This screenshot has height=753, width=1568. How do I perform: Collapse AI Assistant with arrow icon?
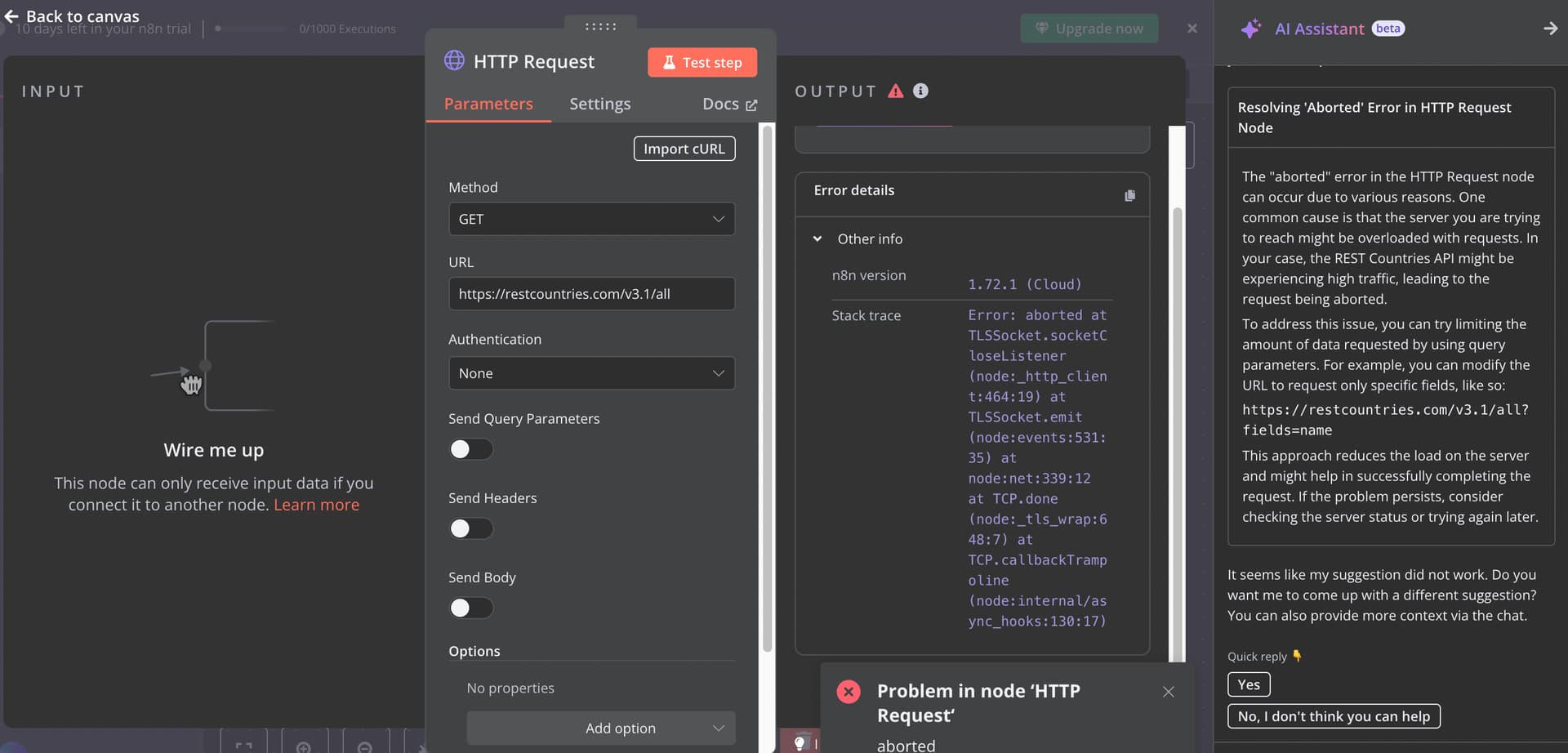coord(1550,29)
